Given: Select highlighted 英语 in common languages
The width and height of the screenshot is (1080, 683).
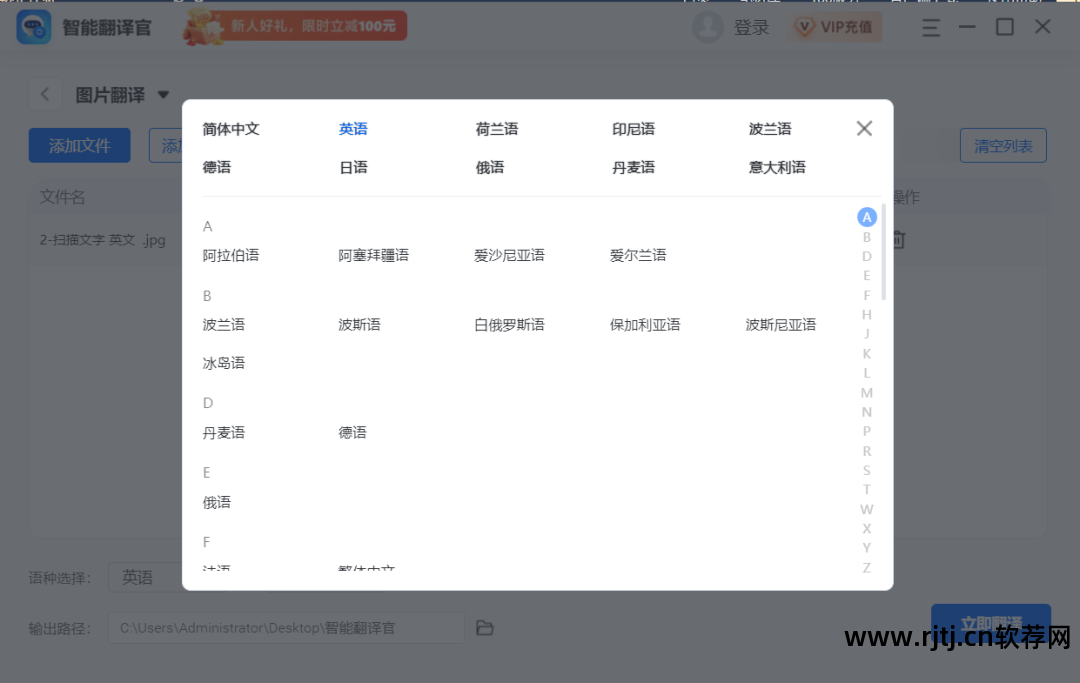Looking at the screenshot, I should pos(353,129).
